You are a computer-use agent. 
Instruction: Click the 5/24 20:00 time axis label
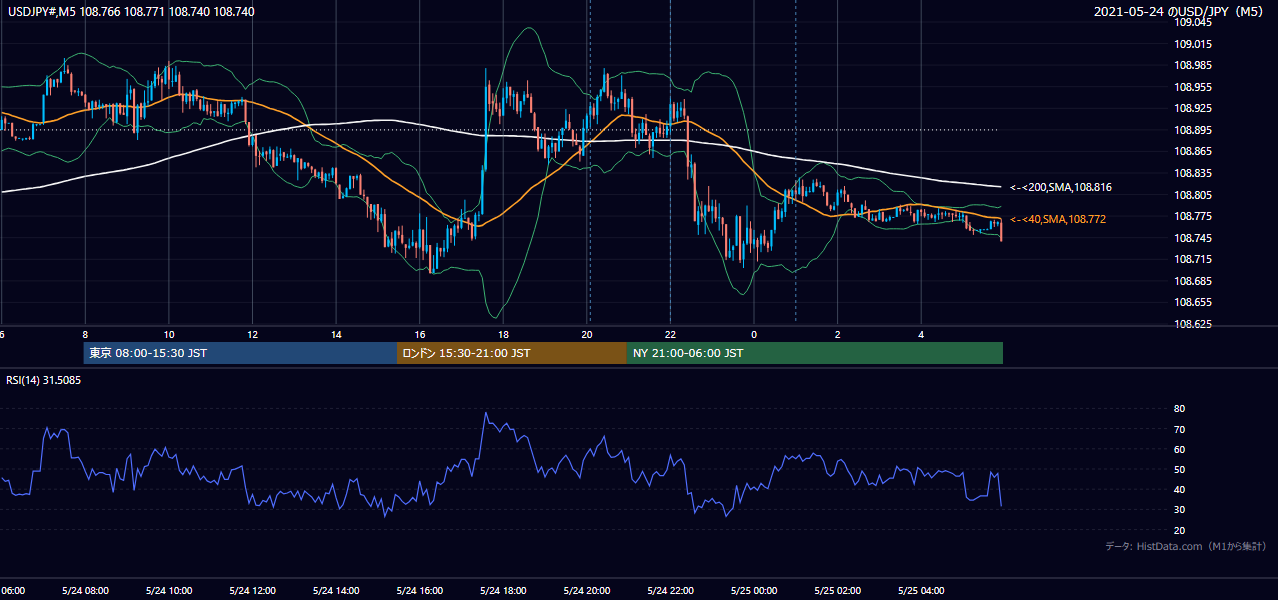[x=587, y=590]
